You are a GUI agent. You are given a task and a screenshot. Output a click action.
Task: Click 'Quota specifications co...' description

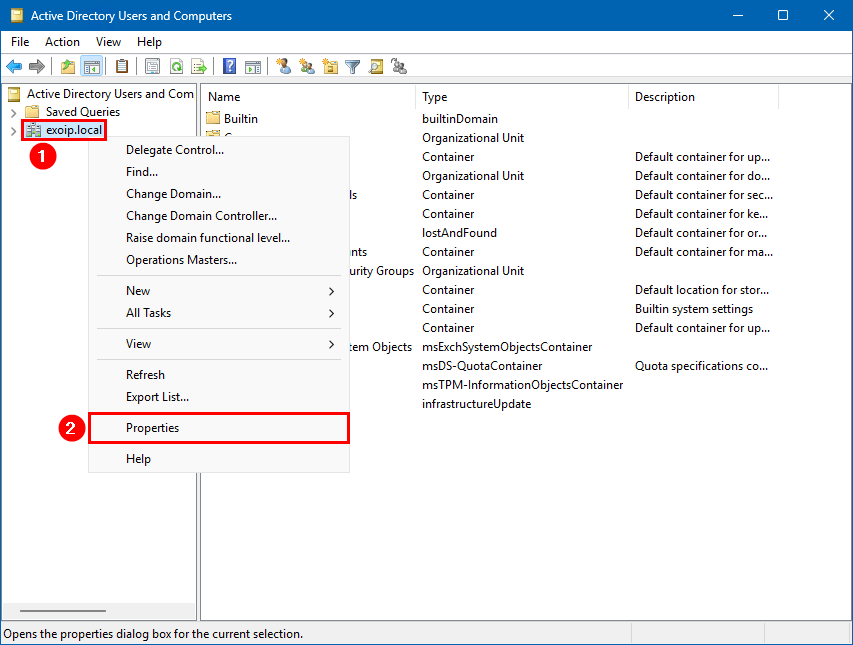[x=701, y=366]
